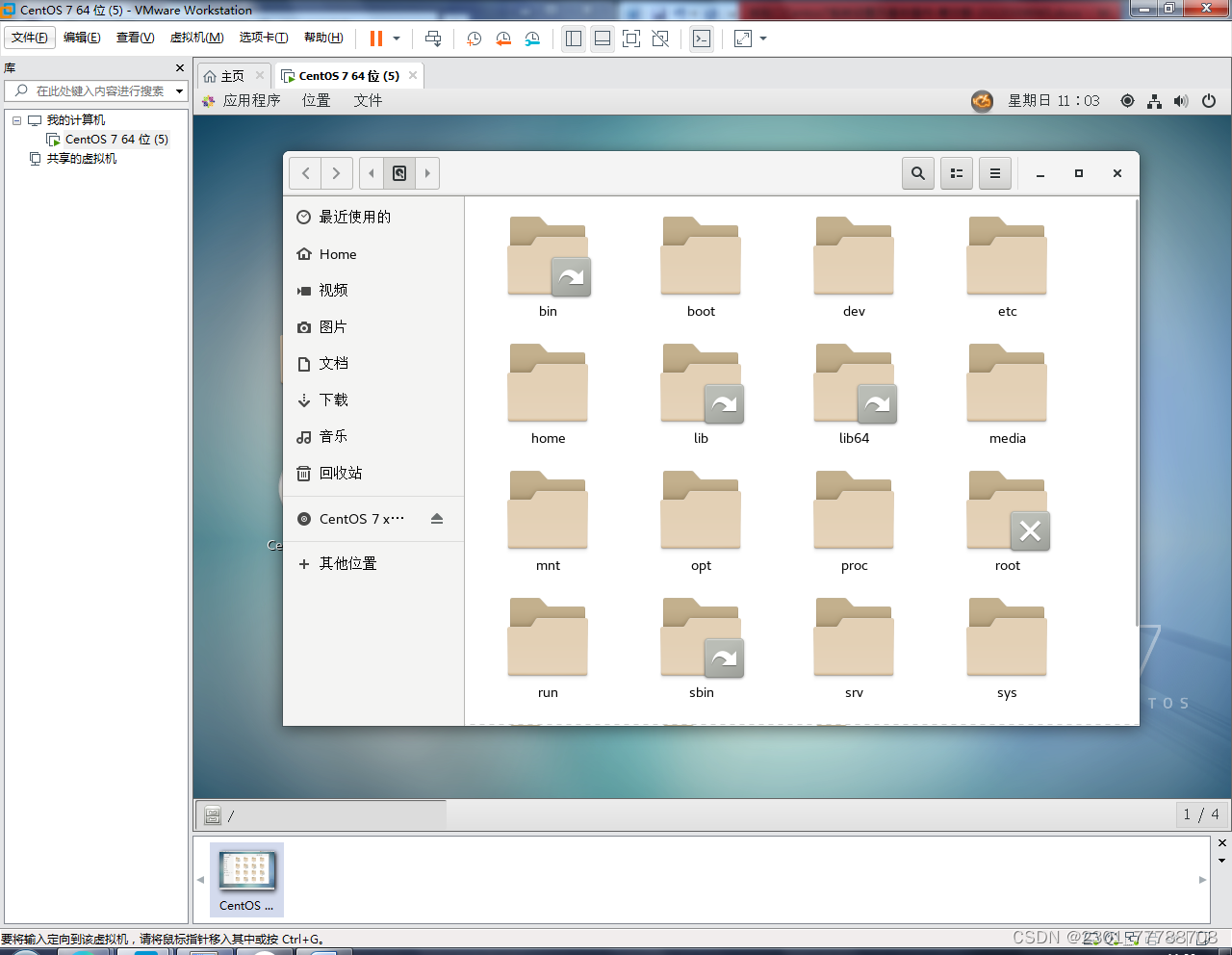Take a snapshot with the clock icon

475,39
